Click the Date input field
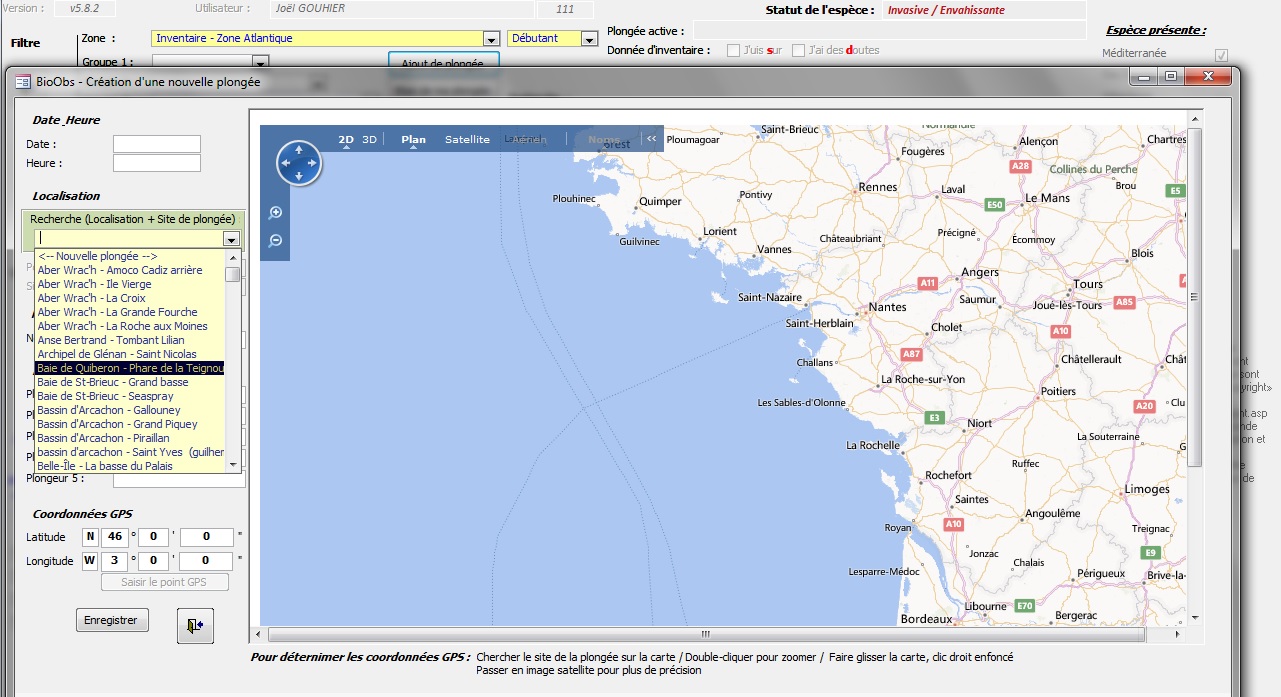This screenshot has width=1281, height=697. click(157, 144)
